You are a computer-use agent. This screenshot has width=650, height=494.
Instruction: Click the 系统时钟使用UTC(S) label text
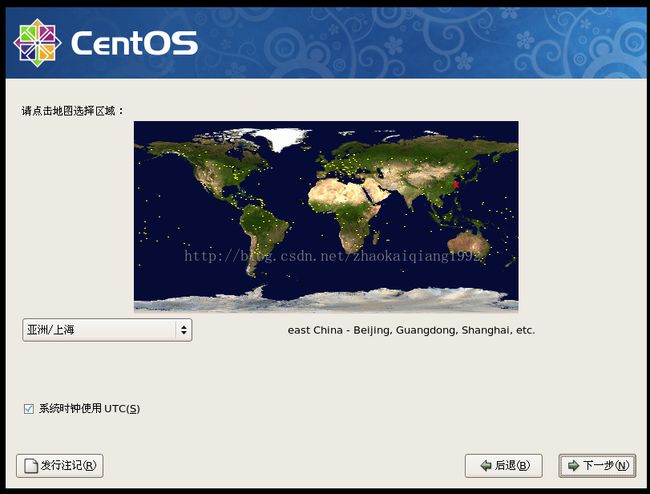coord(89,408)
